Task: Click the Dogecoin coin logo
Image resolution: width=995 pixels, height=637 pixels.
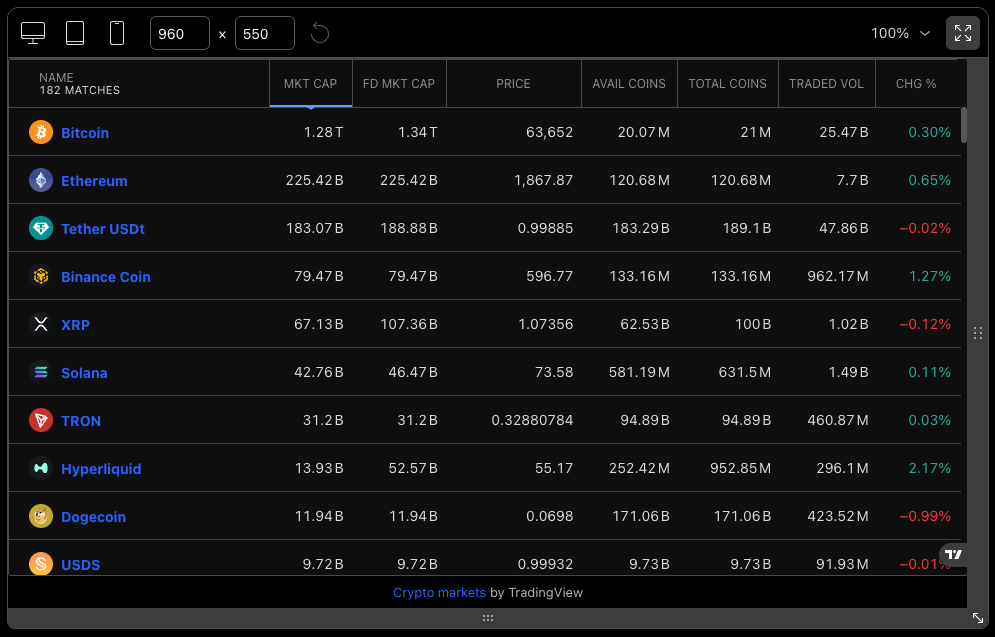Action: tap(41, 516)
